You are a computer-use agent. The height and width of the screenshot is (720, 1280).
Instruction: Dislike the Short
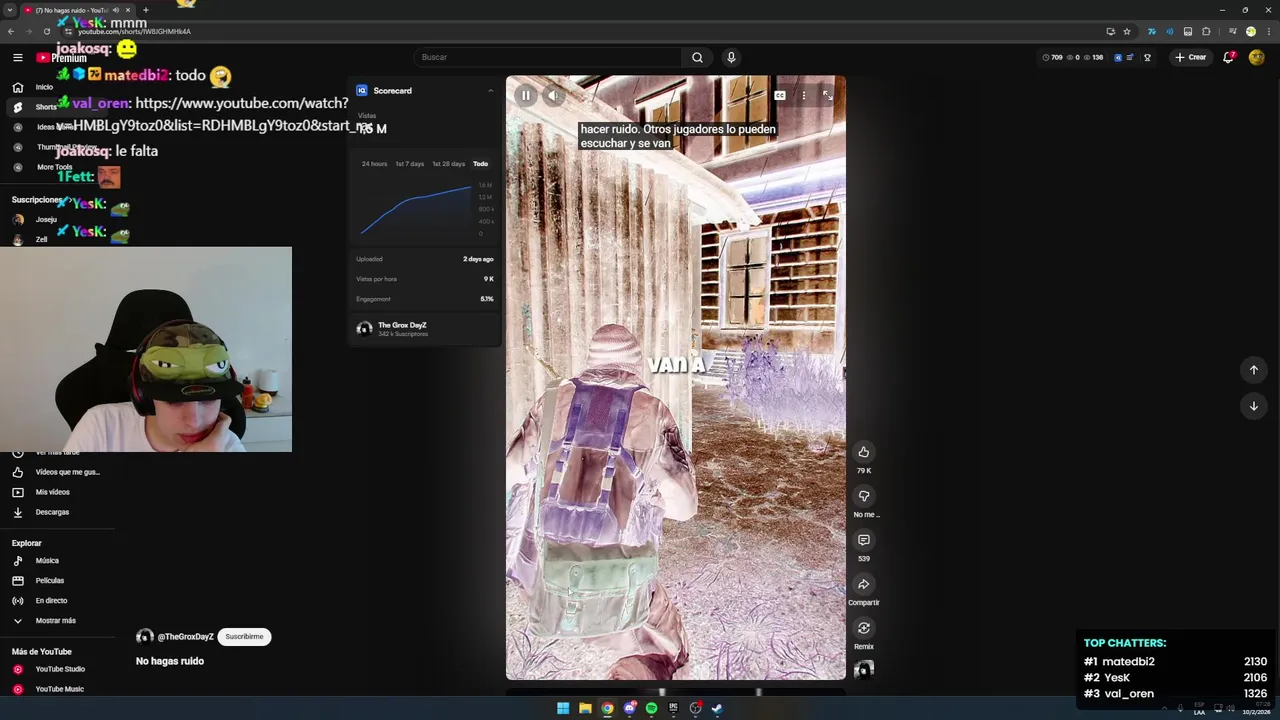863,496
